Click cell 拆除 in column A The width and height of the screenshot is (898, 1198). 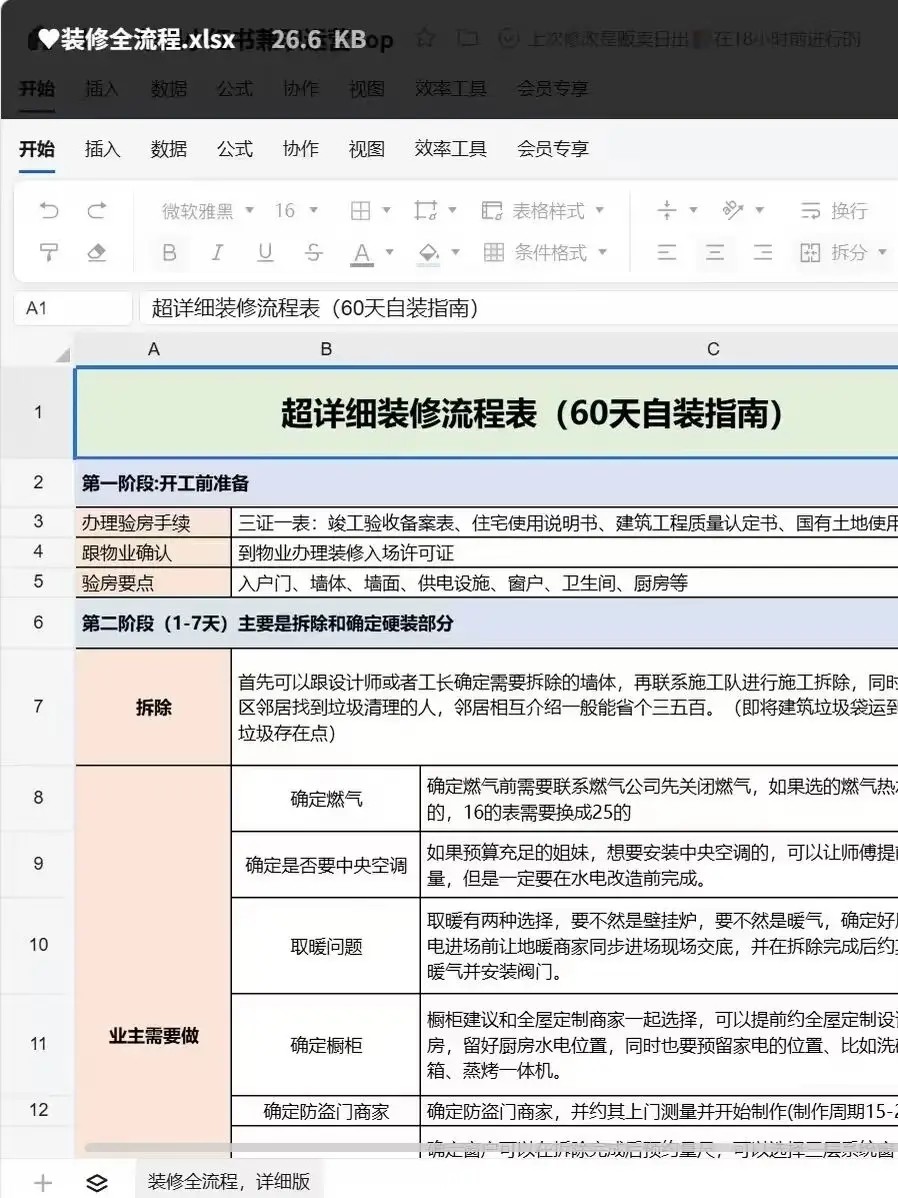[154, 707]
